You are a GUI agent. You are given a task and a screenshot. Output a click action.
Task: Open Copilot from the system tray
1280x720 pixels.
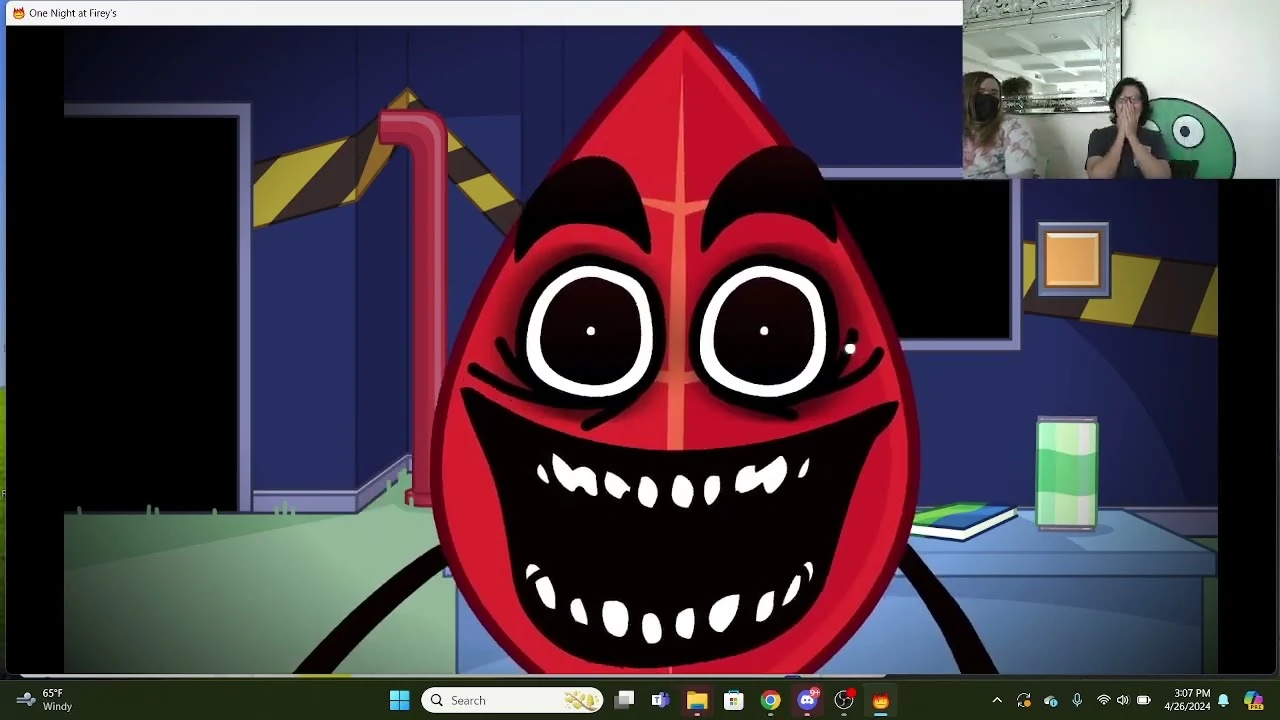click(1253, 700)
